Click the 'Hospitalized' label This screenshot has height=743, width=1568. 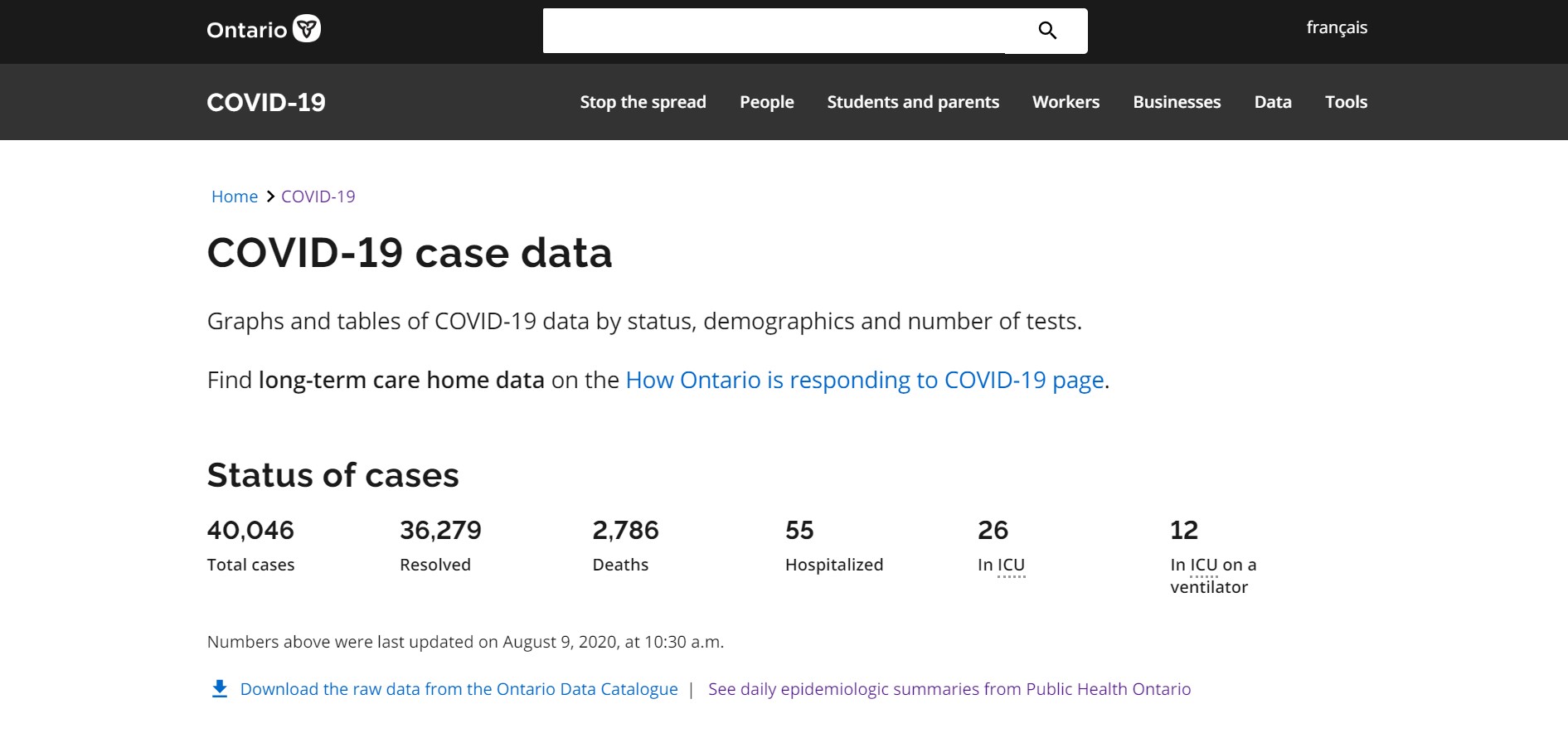tap(834, 565)
